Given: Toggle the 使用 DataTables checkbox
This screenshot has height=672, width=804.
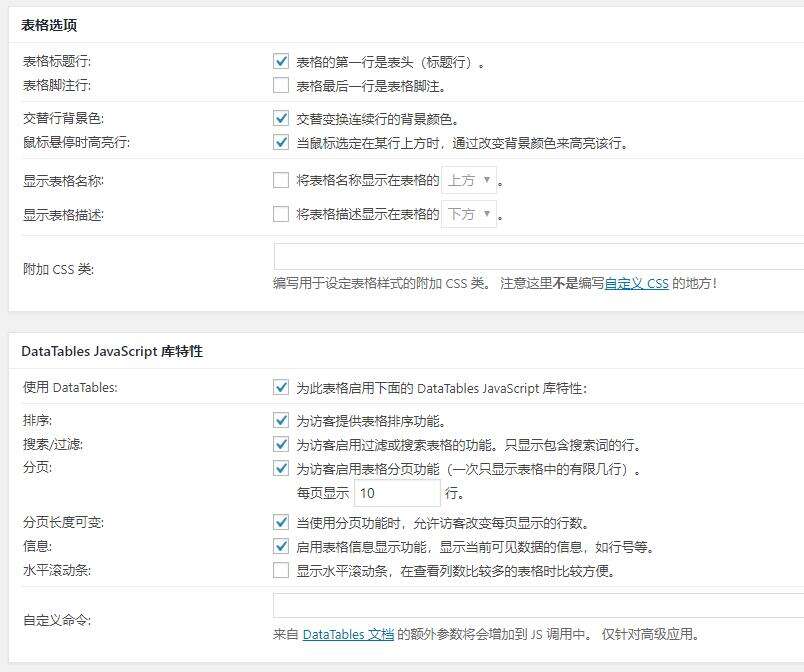Looking at the screenshot, I should point(281,387).
